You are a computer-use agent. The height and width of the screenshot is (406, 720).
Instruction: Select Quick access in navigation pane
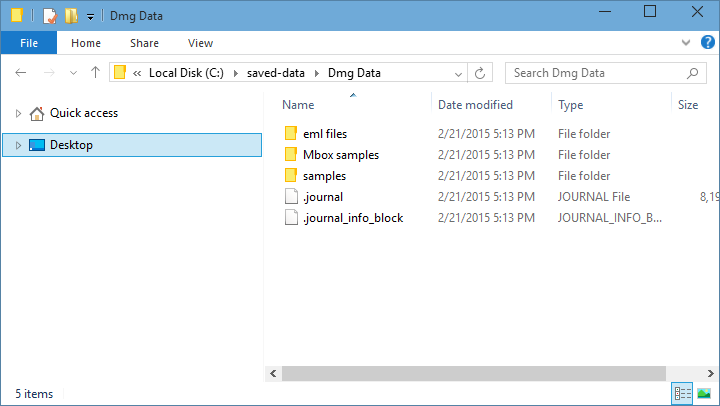click(84, 113)
